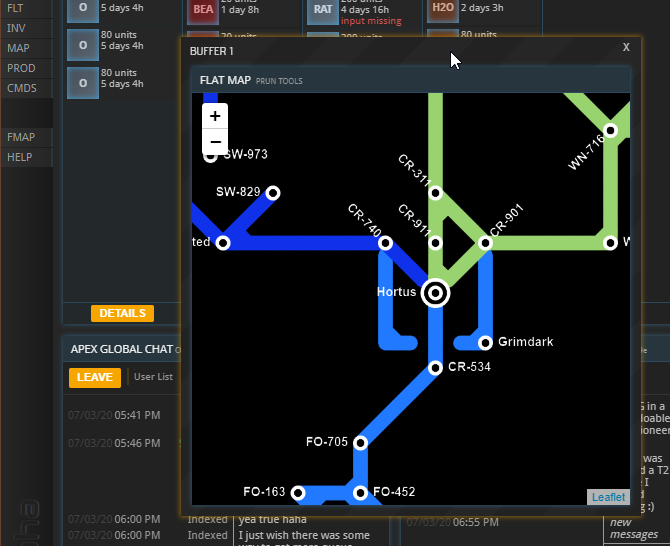The height and width of the screenshot is (546, 670).
Task: Close the Buffer 1 window
Action: tap(626, 47)
